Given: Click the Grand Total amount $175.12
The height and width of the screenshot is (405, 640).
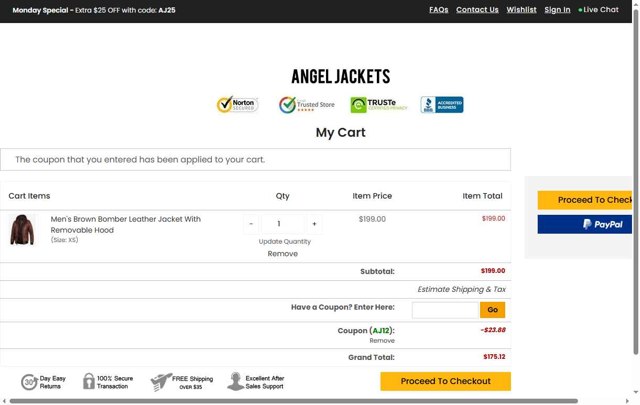Looking at the screenshot, I should tap(494, 357).
